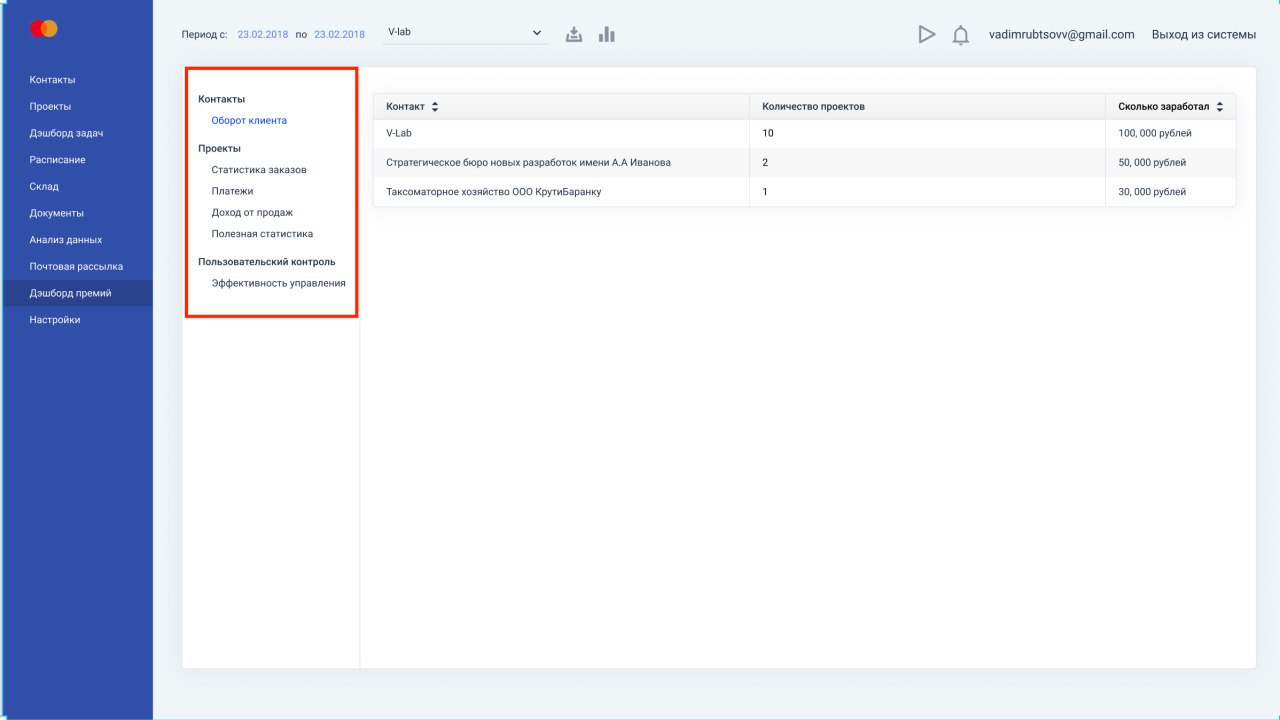Select V-Lab row in the table
Screen dimensions: 1280x720
[x=805, y=133]
